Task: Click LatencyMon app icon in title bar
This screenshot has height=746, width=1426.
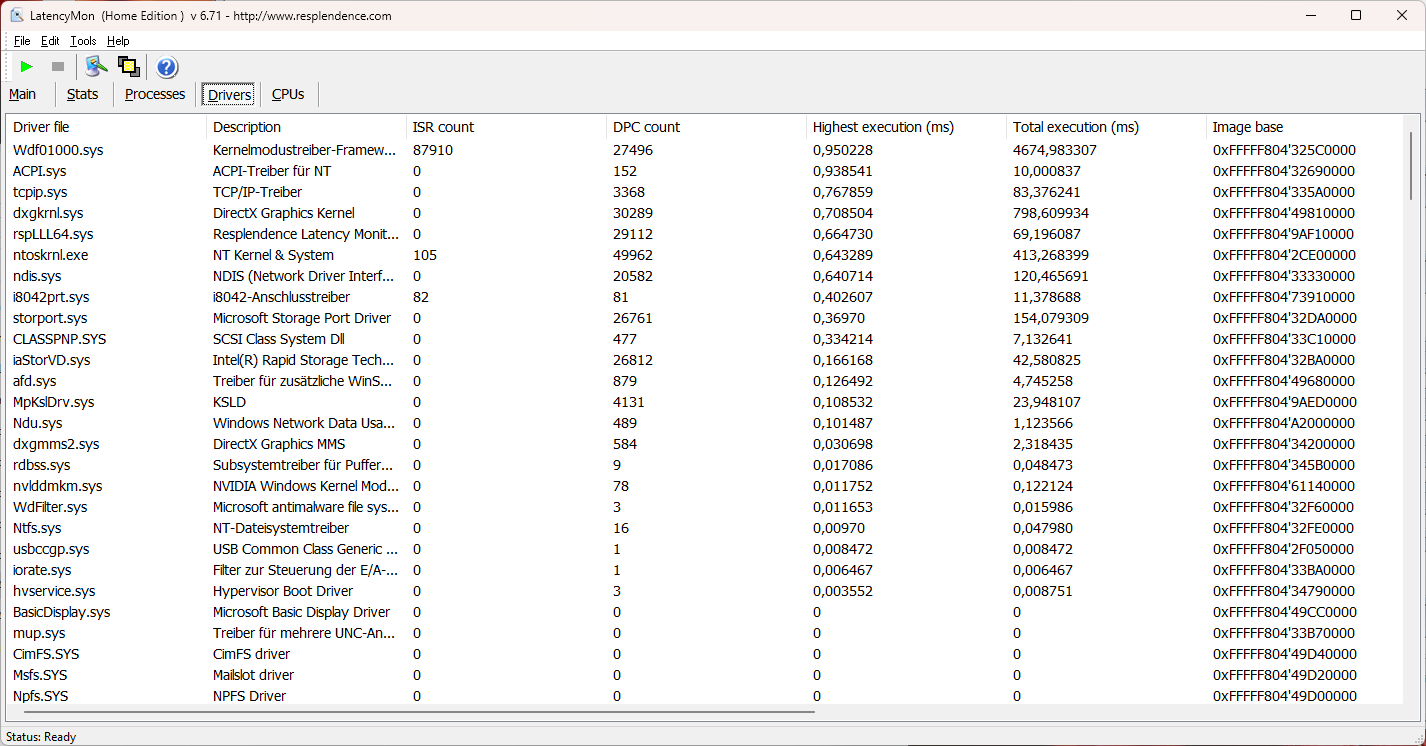Action: coord(17,16)
